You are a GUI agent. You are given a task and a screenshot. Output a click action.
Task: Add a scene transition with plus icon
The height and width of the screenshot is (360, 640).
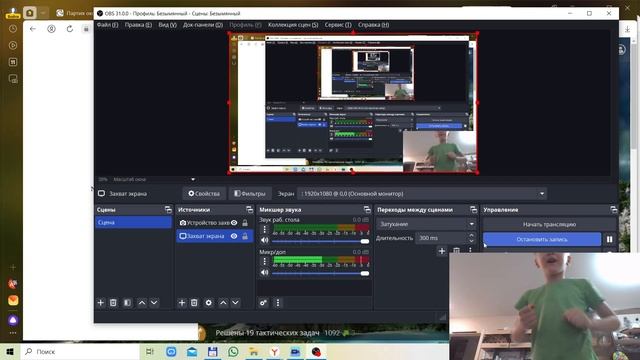pos(442,251)
